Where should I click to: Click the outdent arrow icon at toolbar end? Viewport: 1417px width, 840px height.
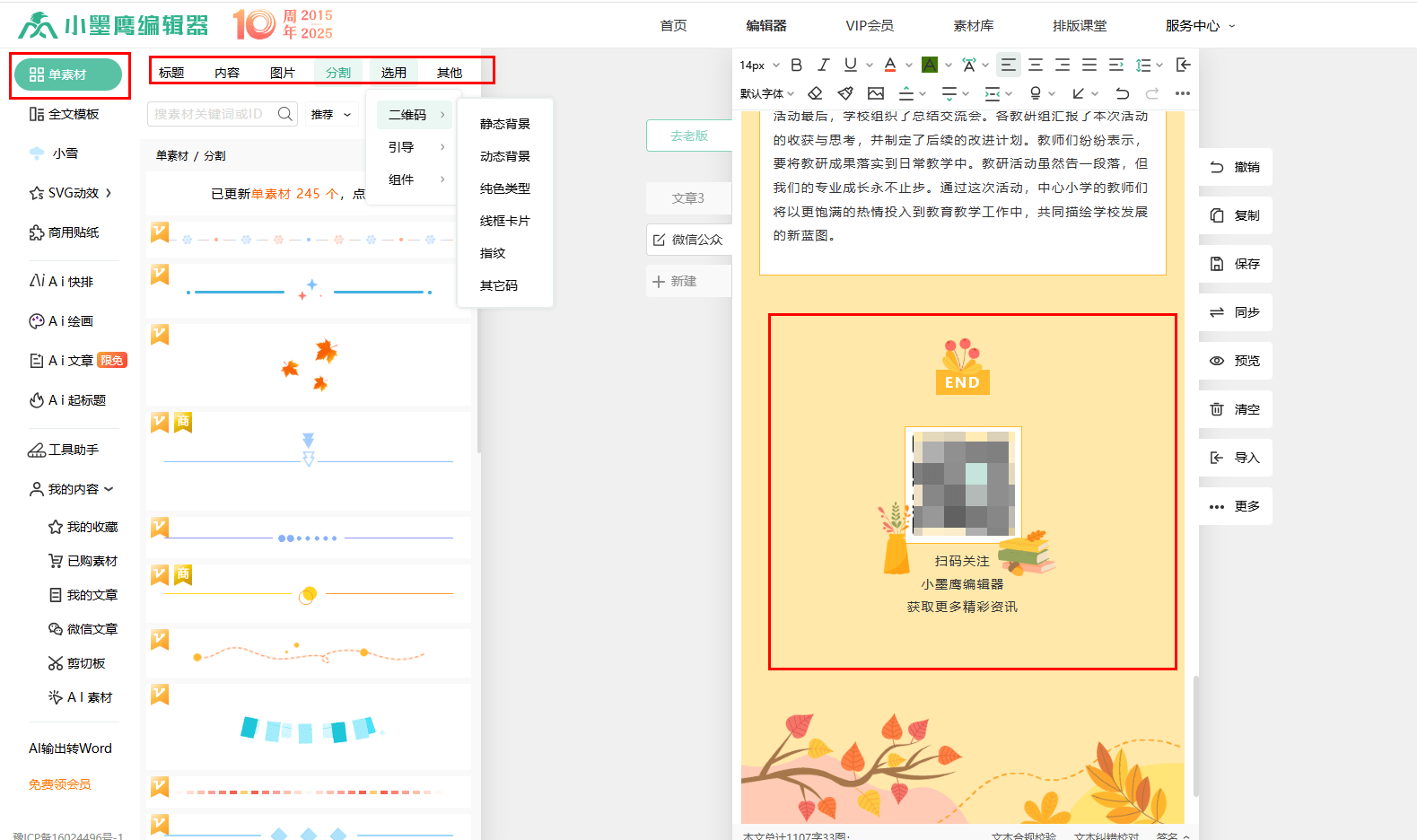(x=1184, y=65)
